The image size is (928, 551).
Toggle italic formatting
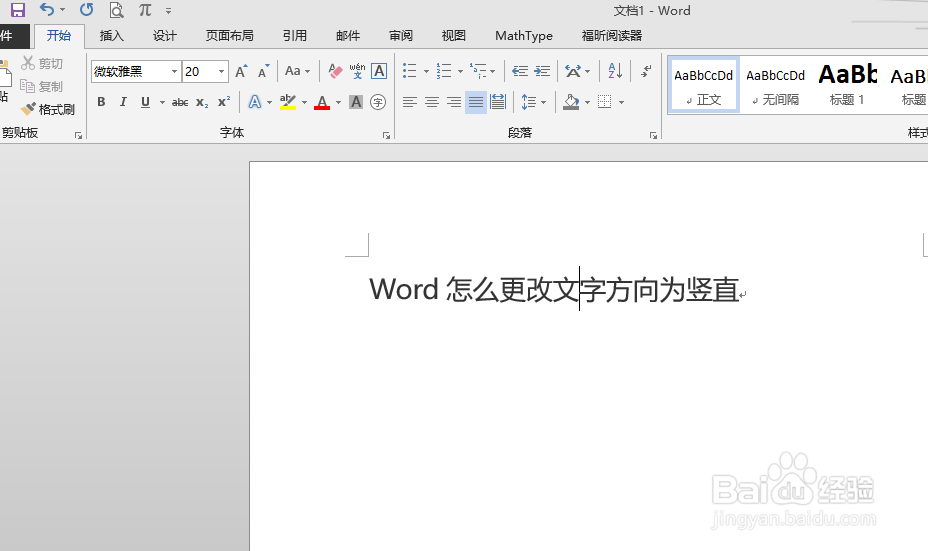click(123, 102)
